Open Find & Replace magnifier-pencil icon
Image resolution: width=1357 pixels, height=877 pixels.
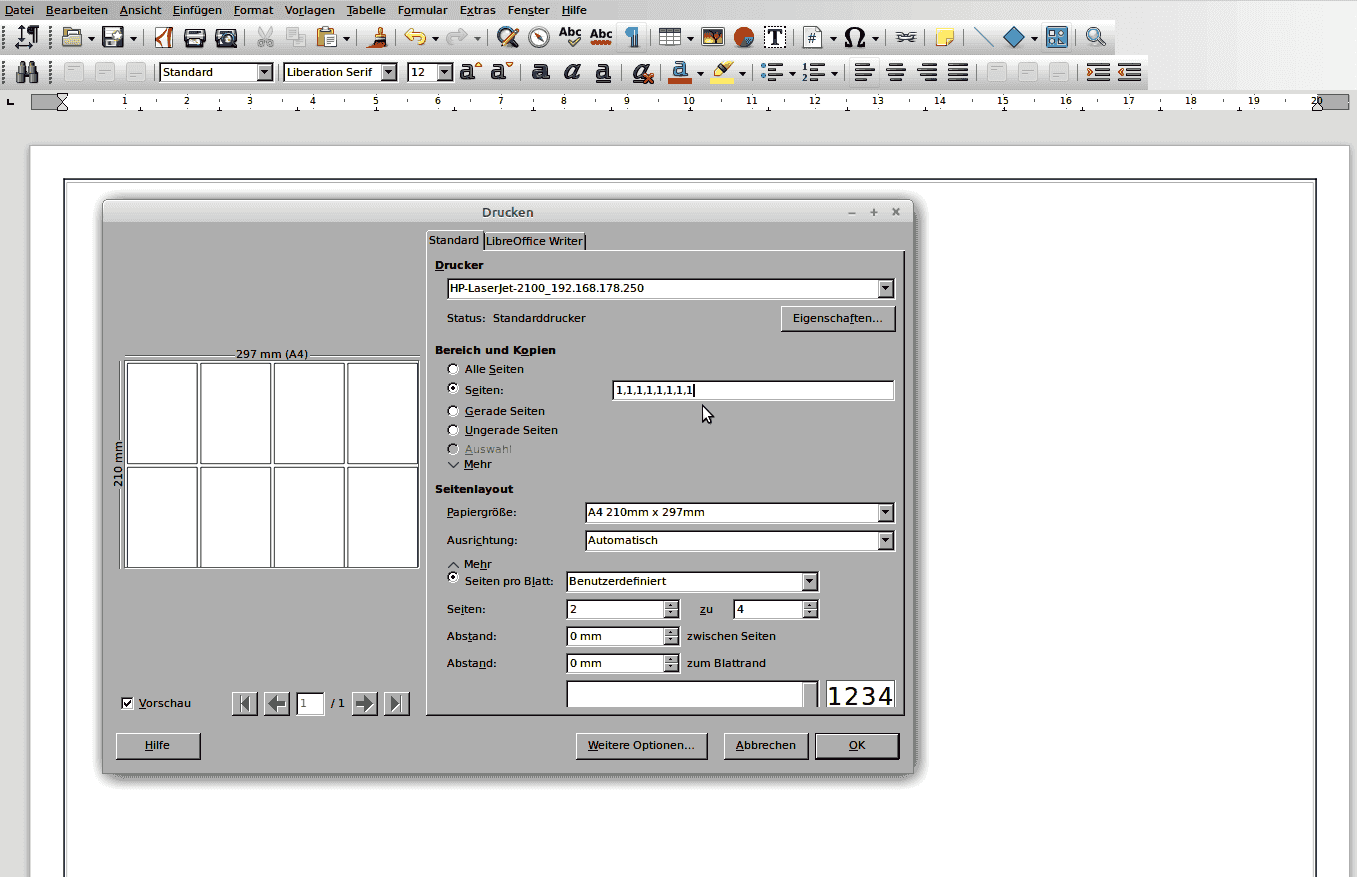[x=508, y=38]
